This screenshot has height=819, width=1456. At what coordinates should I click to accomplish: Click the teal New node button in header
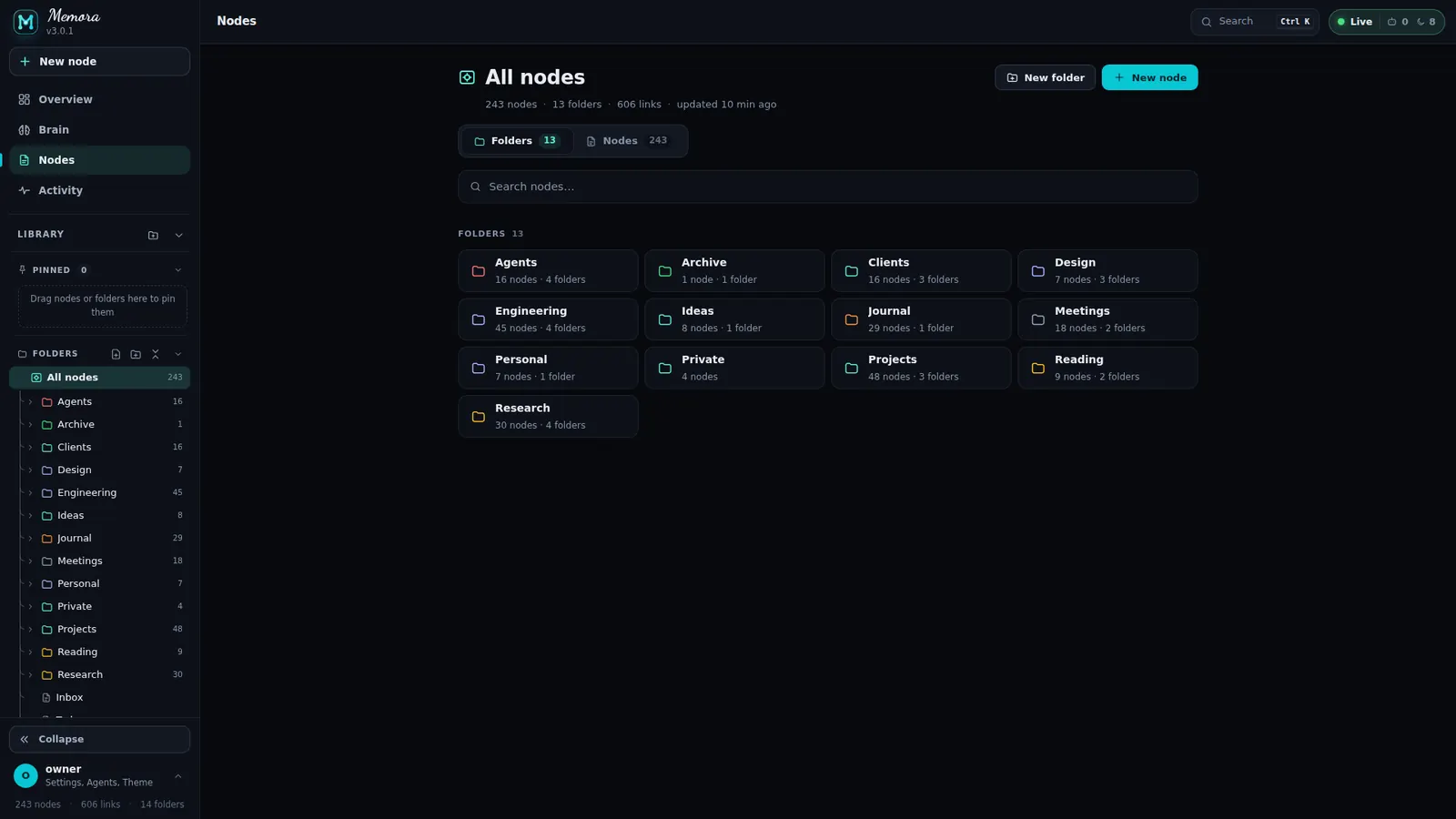click(1149, 77)
